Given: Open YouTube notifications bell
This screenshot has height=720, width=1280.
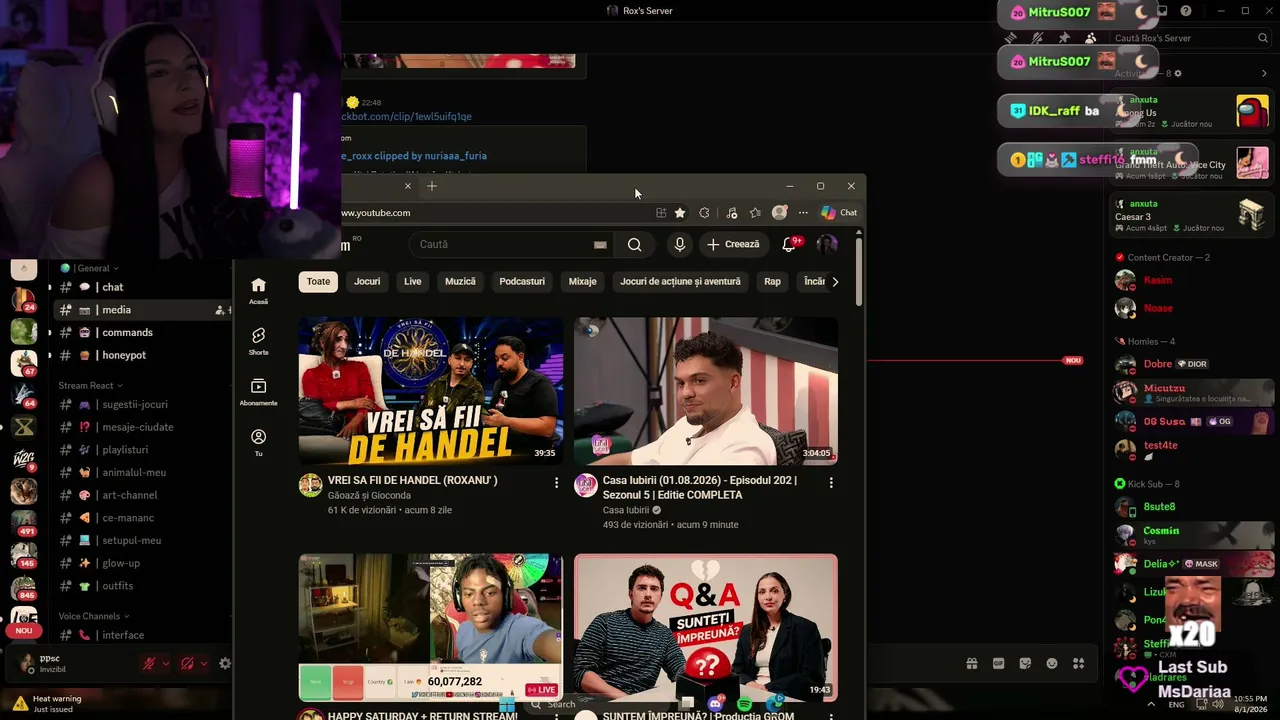Looking at the screenshot, I should click(789, 244).
